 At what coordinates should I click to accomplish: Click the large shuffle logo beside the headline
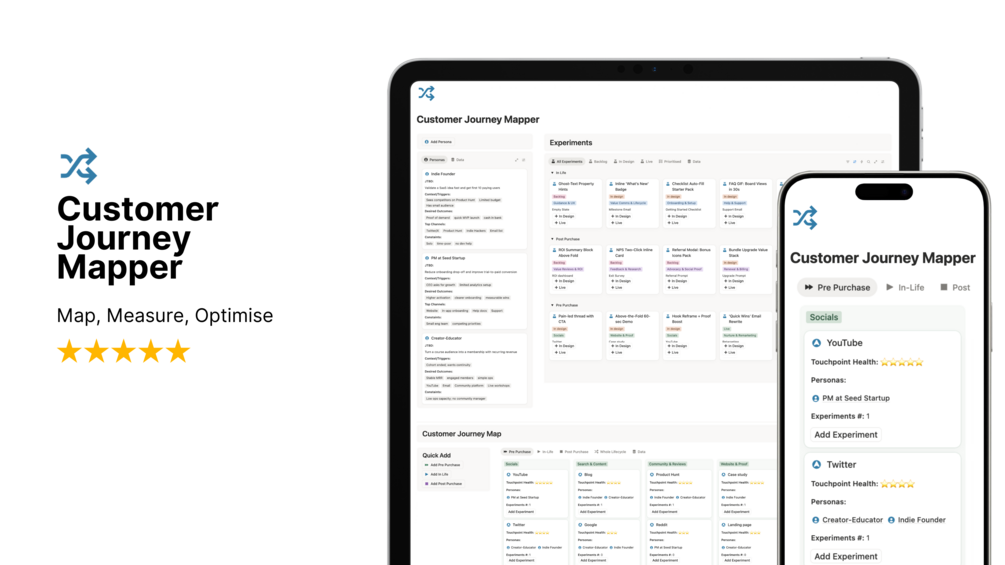click(x=78, y=166)
